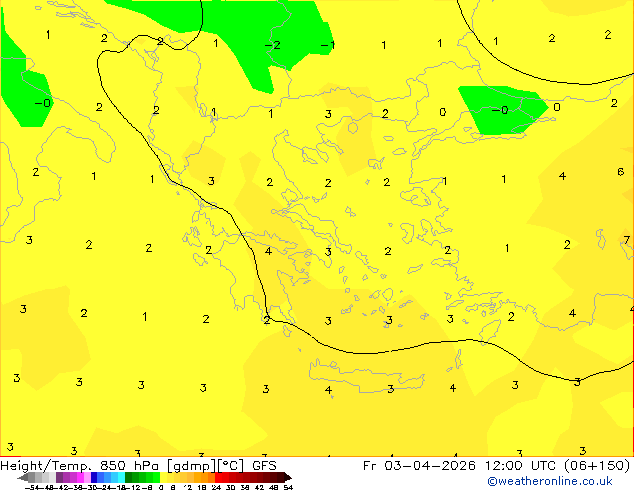
Task: Click the "-1" temperature value on map
Action: tap(328, 45)
